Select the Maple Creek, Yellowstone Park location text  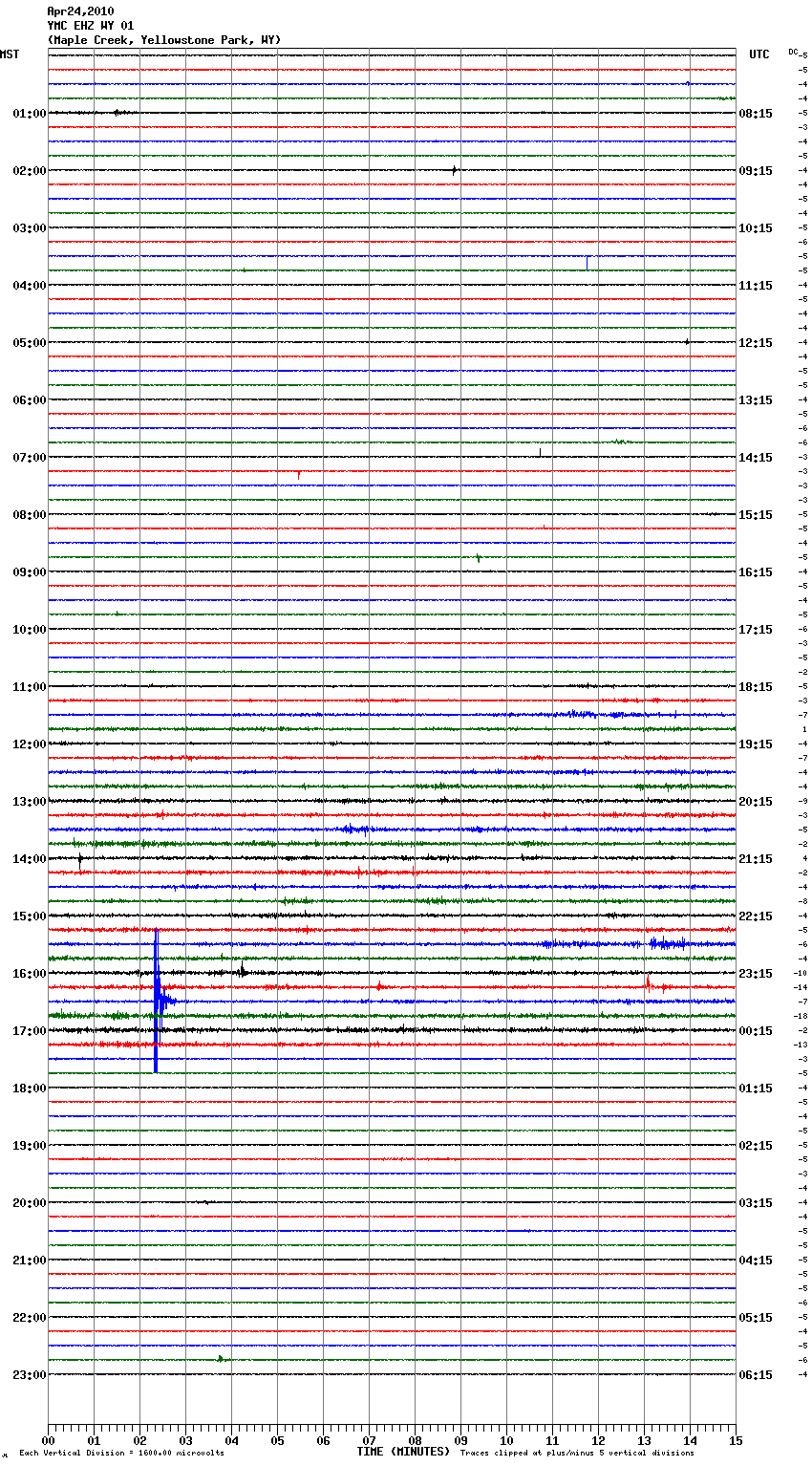pos(164,40)
